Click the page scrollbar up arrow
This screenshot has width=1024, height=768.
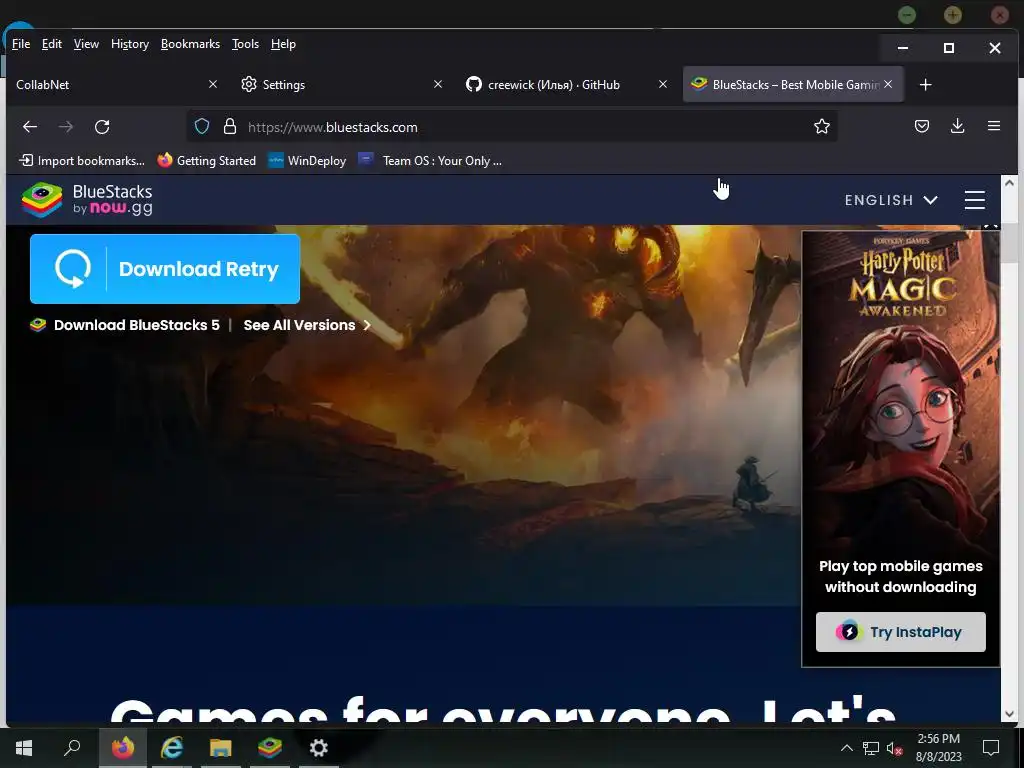point(1009,184)
